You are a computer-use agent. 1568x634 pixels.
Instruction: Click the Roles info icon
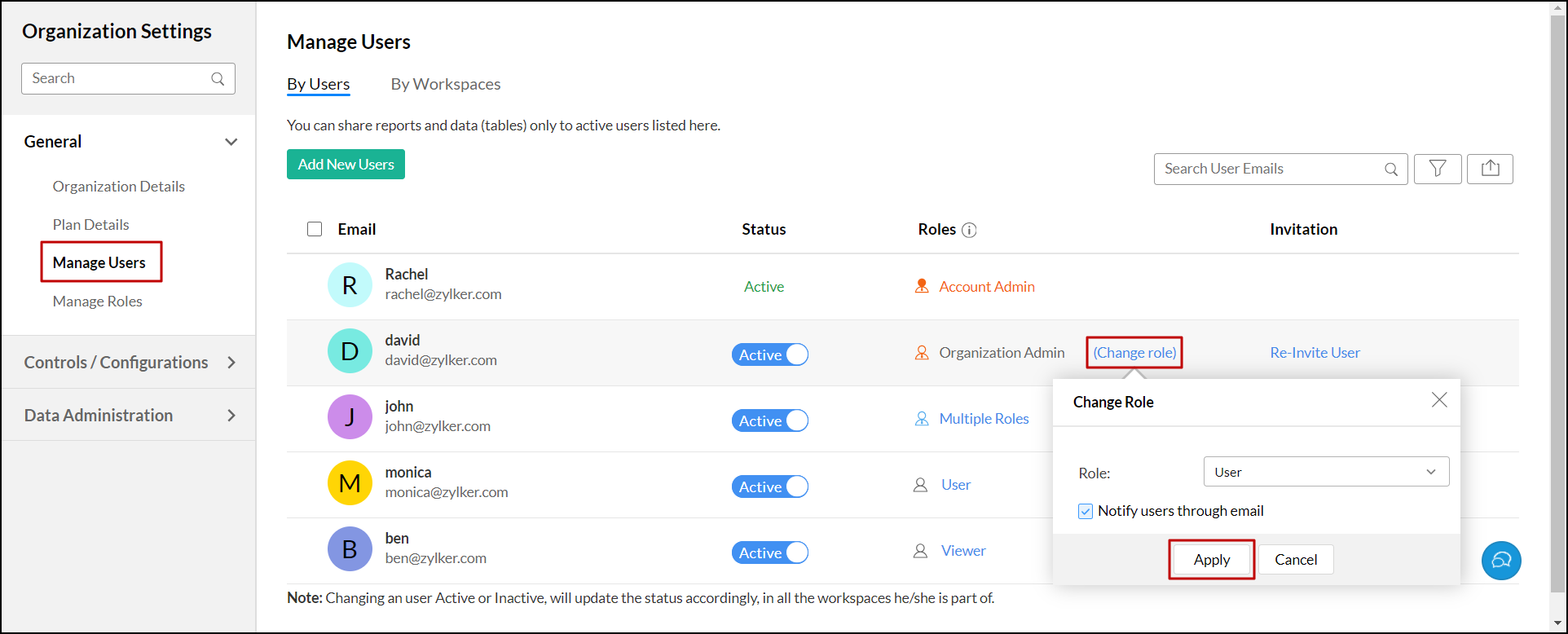click(969, 230)
